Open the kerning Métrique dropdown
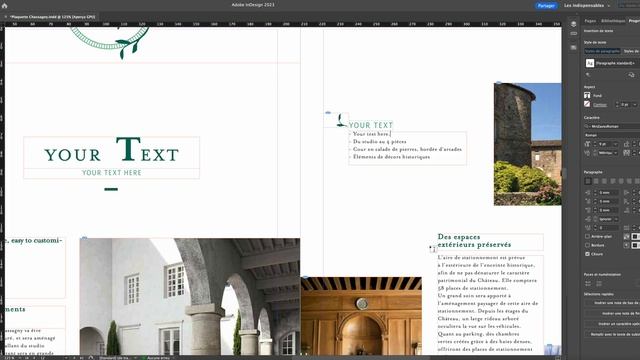Screen dimensions: 640x360 coord(616,153)
